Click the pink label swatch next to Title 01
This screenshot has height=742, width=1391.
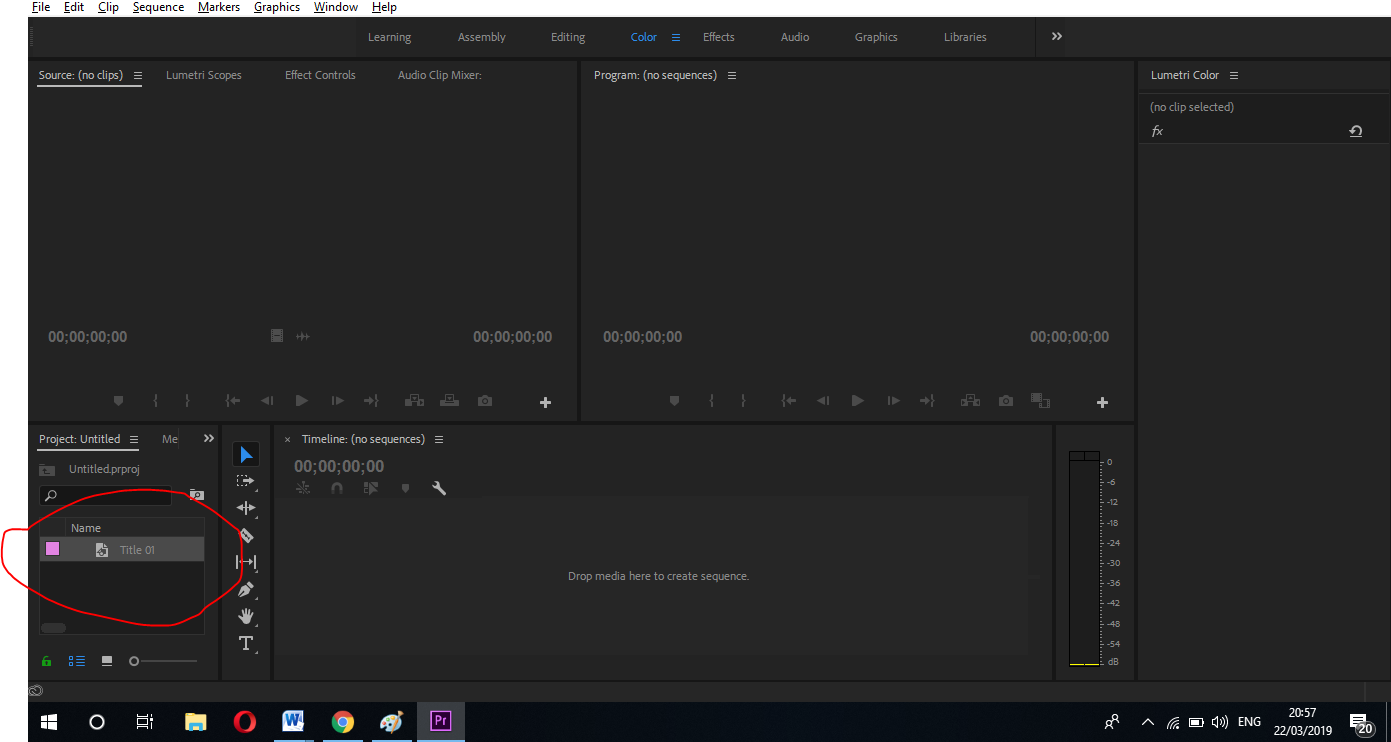52,548
